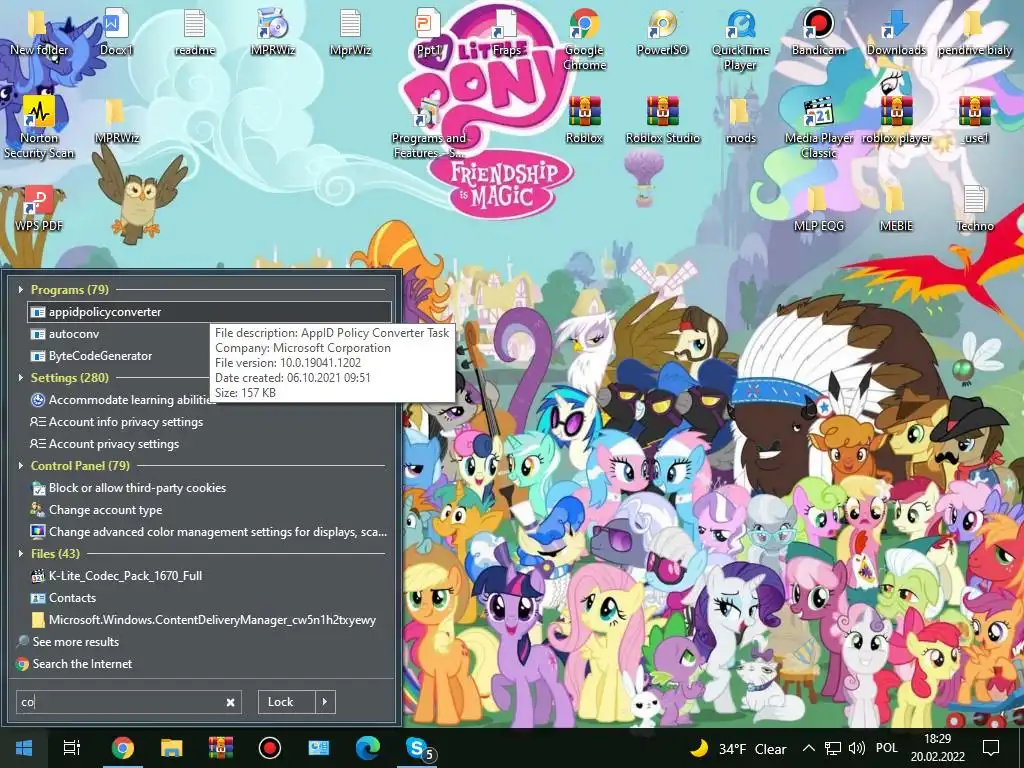The height and width of the screenshot is (768, 1024).
Task: Open Chrome from the taskbar
Action: (x=122, y=748)
